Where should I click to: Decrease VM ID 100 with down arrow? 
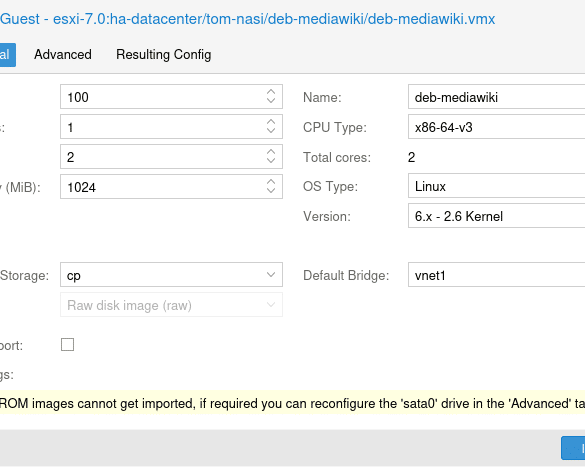pyautogui.click(x=271, y=101)
